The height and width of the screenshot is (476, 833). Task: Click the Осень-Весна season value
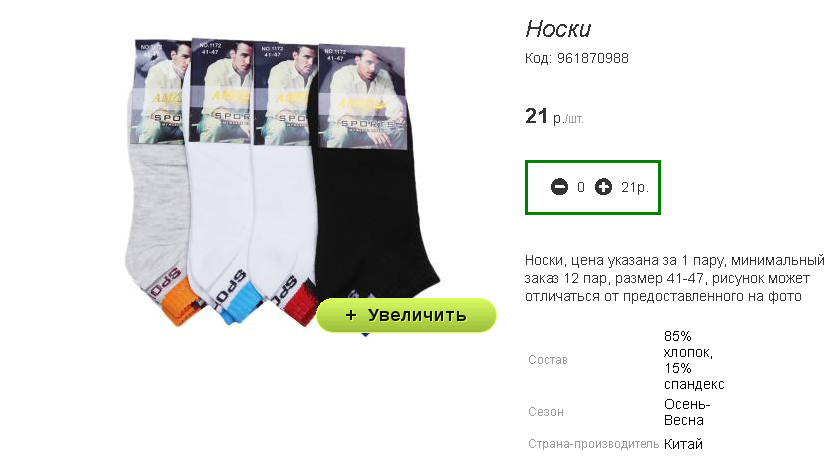click(687, 412)
